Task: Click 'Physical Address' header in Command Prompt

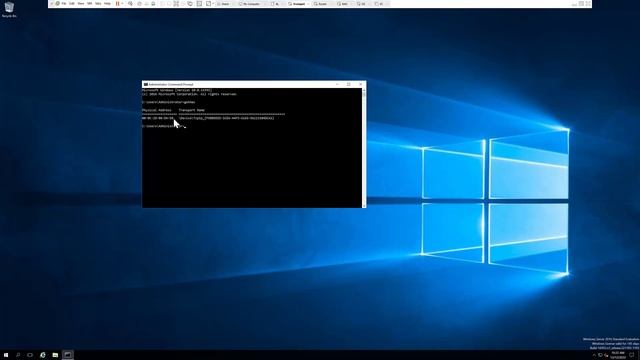Action: pyautogui.click(x=156, y=110)
